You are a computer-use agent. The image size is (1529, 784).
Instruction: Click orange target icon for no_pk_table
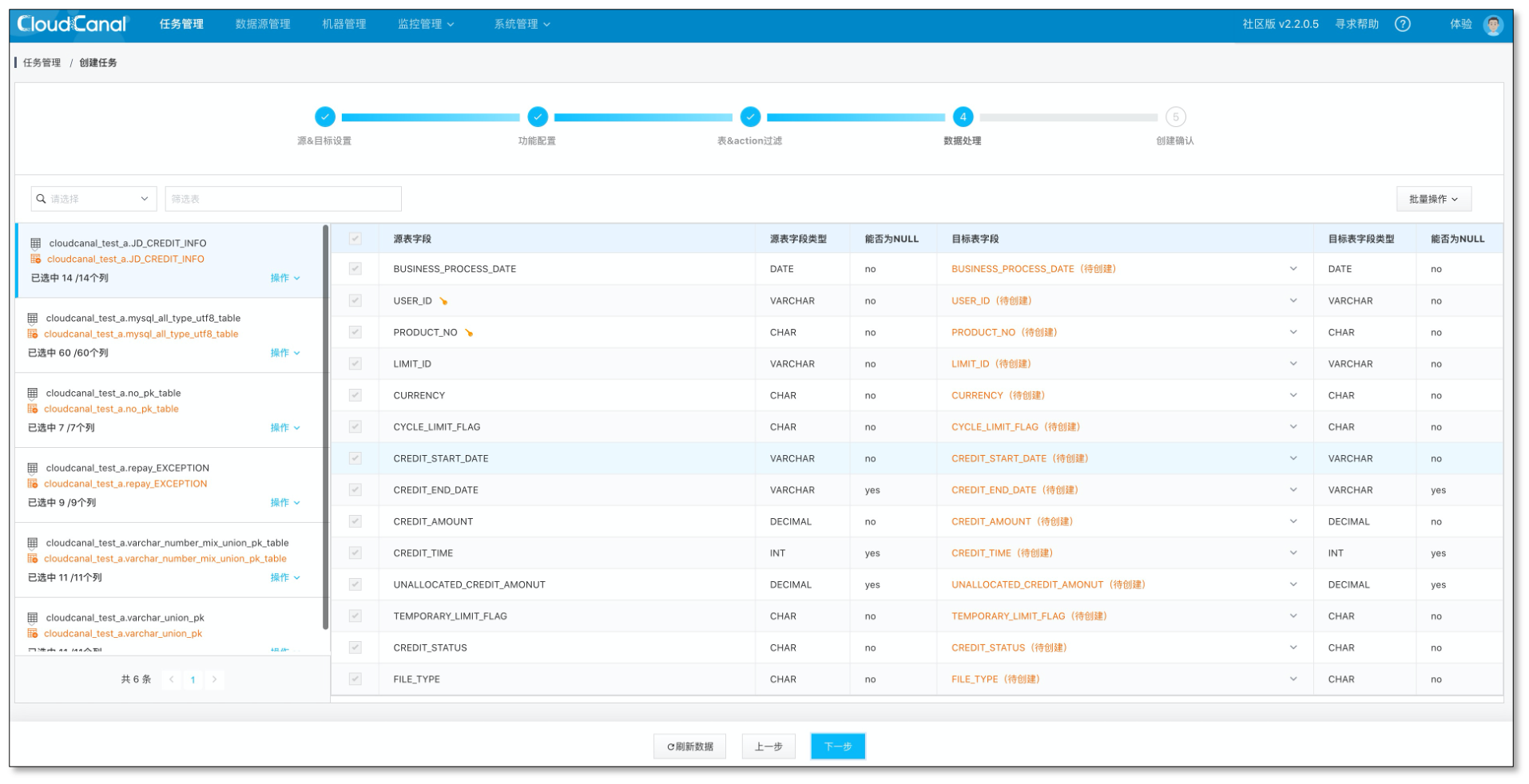click(33, 409)
